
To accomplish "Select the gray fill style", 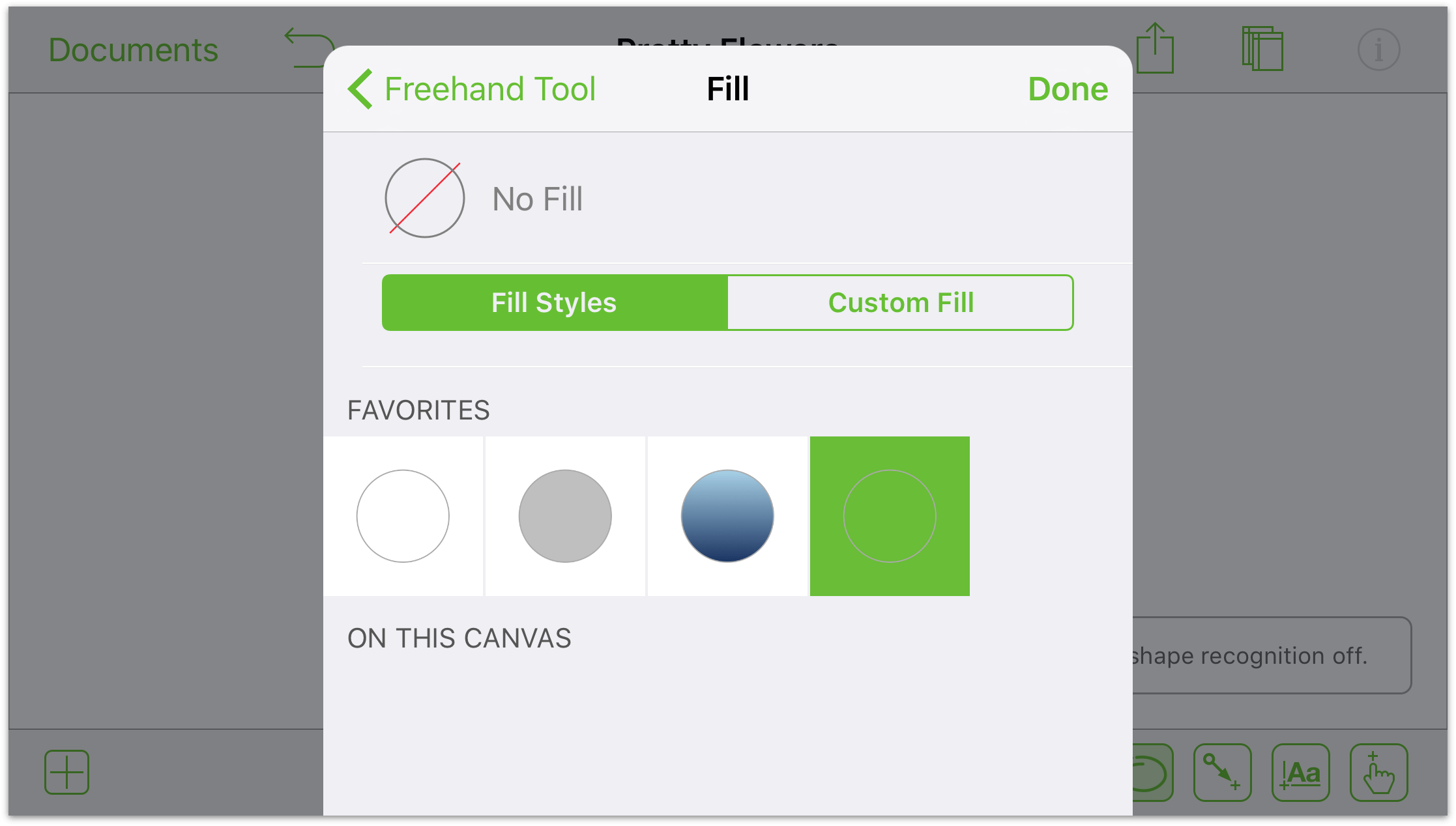I will point(565,515).
